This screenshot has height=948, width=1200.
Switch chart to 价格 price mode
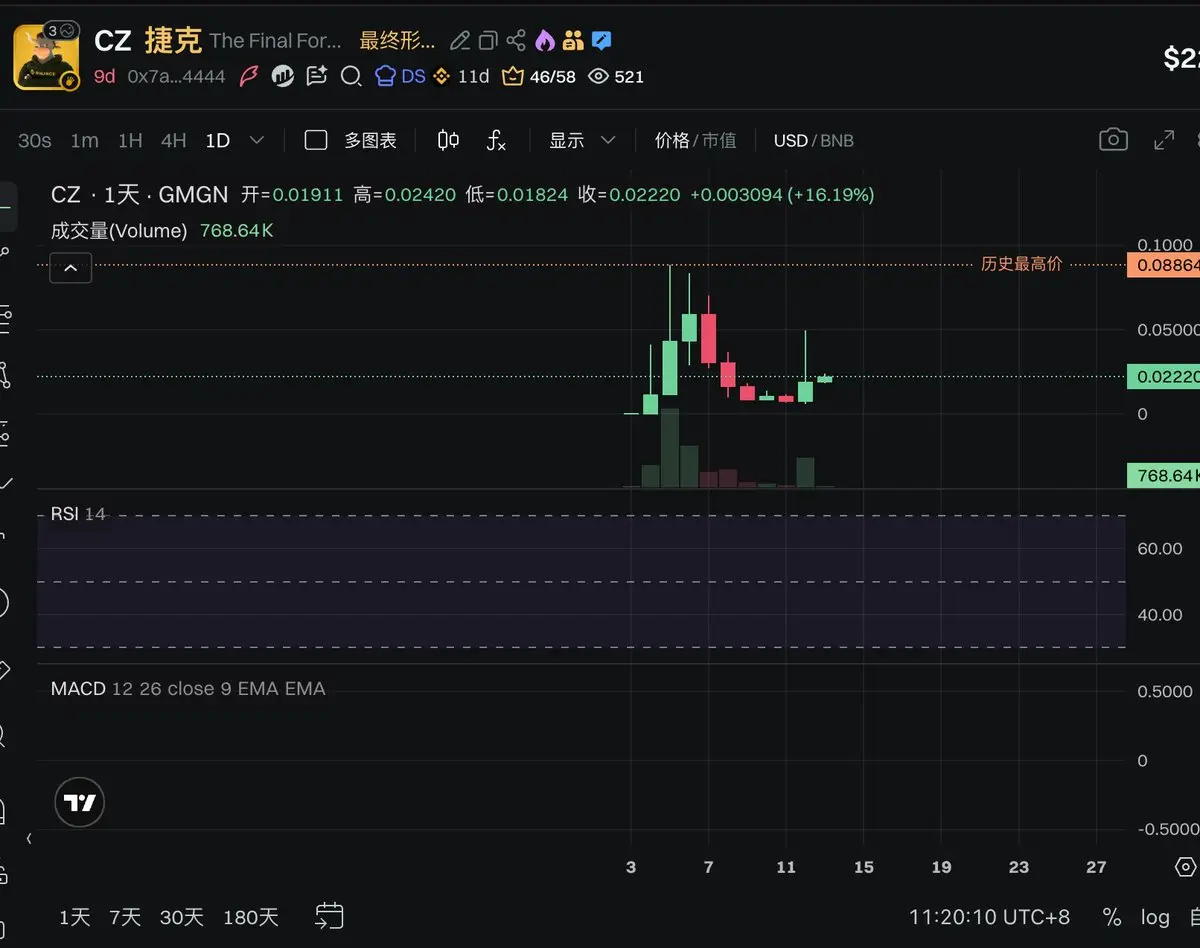coord(672,141)
